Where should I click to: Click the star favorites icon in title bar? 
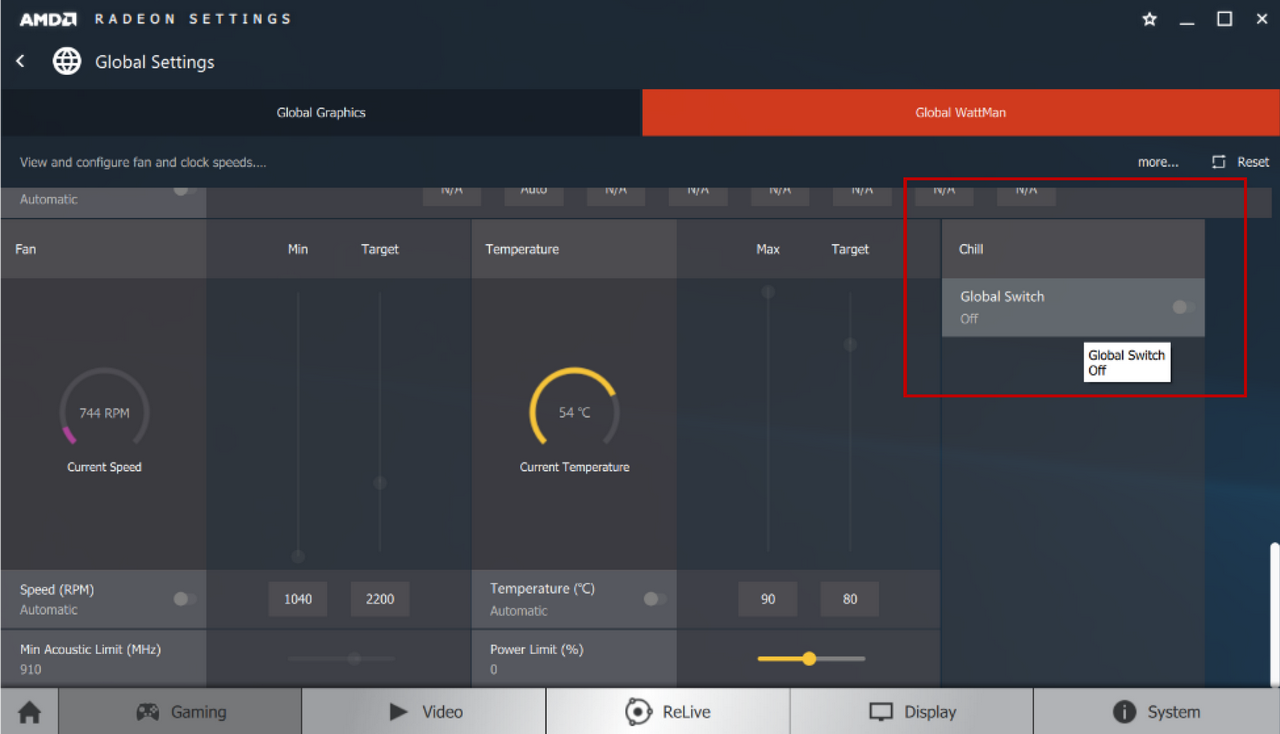[x=1150, y=19]
